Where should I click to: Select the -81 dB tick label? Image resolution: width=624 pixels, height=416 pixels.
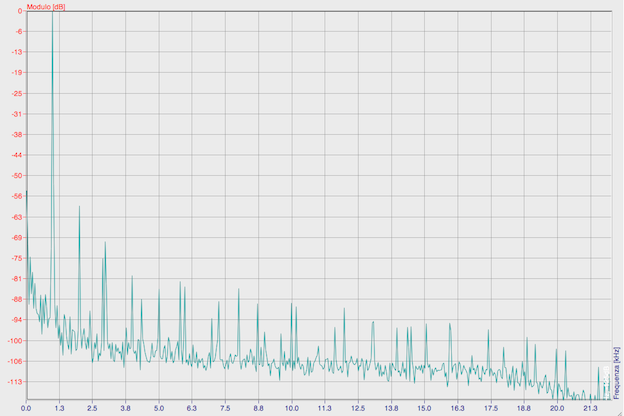point(17,279)
